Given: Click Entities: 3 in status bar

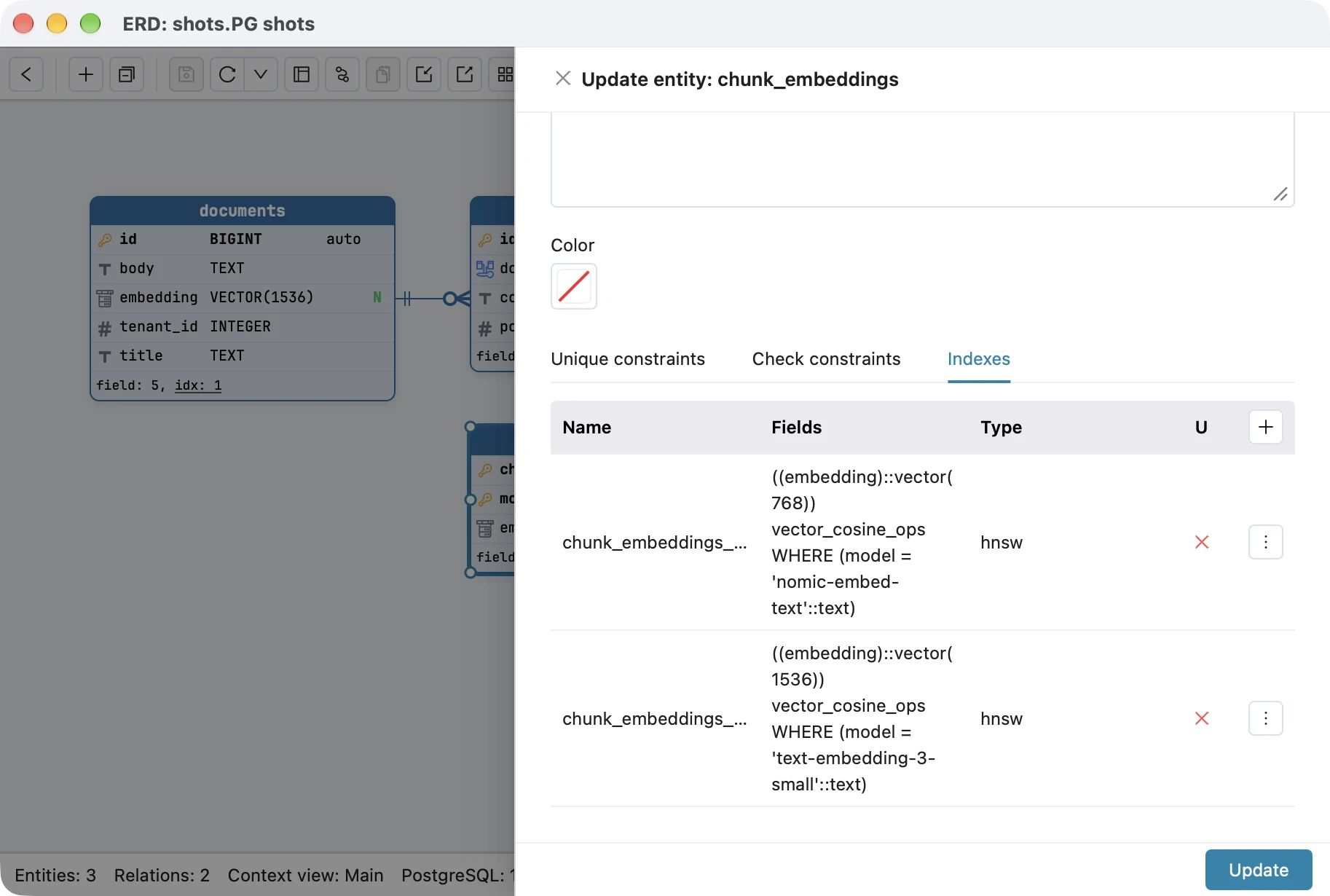Looking at the screenshot, I should 55,875.
